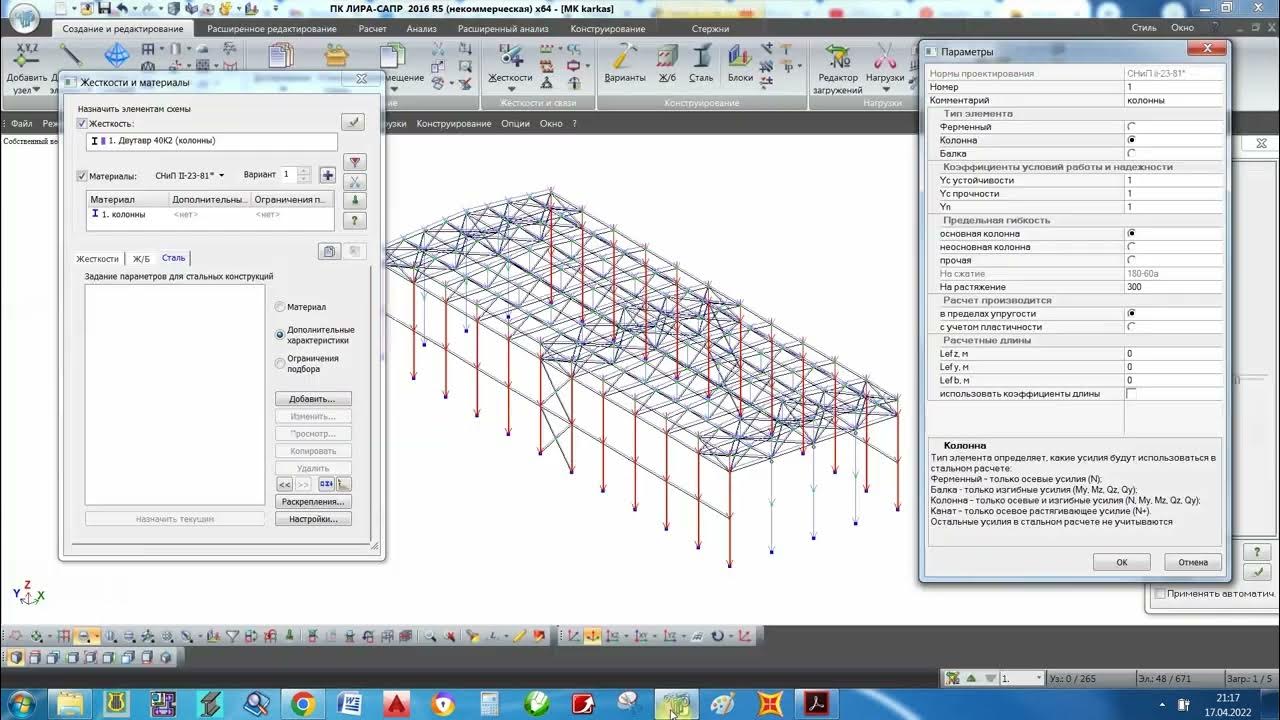The height and width of the screenshot is (720, 1280).
Task: Open the Adobe Acrobat taskbar icon
Action: tap(817, 704)
